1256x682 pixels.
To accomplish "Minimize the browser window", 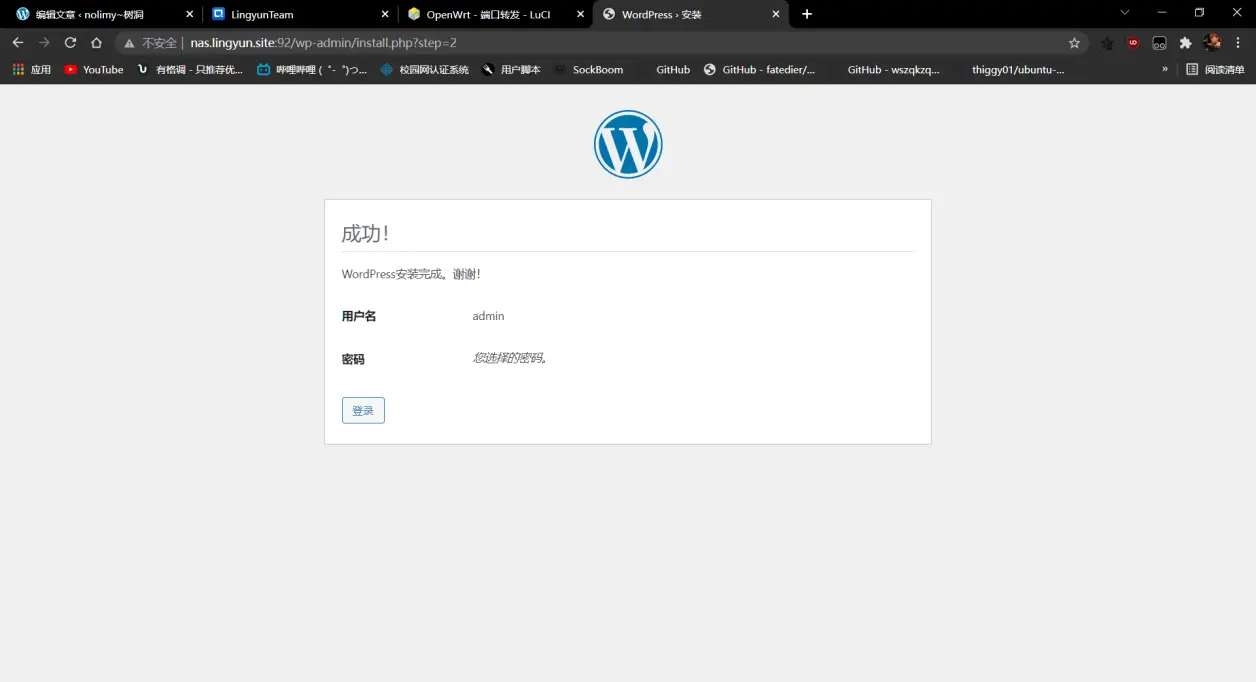I will (x=1162, y=13).
